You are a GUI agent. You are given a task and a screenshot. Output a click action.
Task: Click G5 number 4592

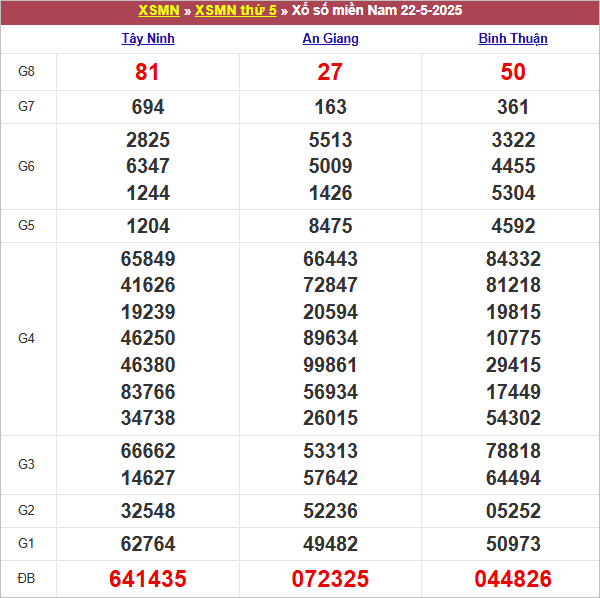[x=514, y=226]
